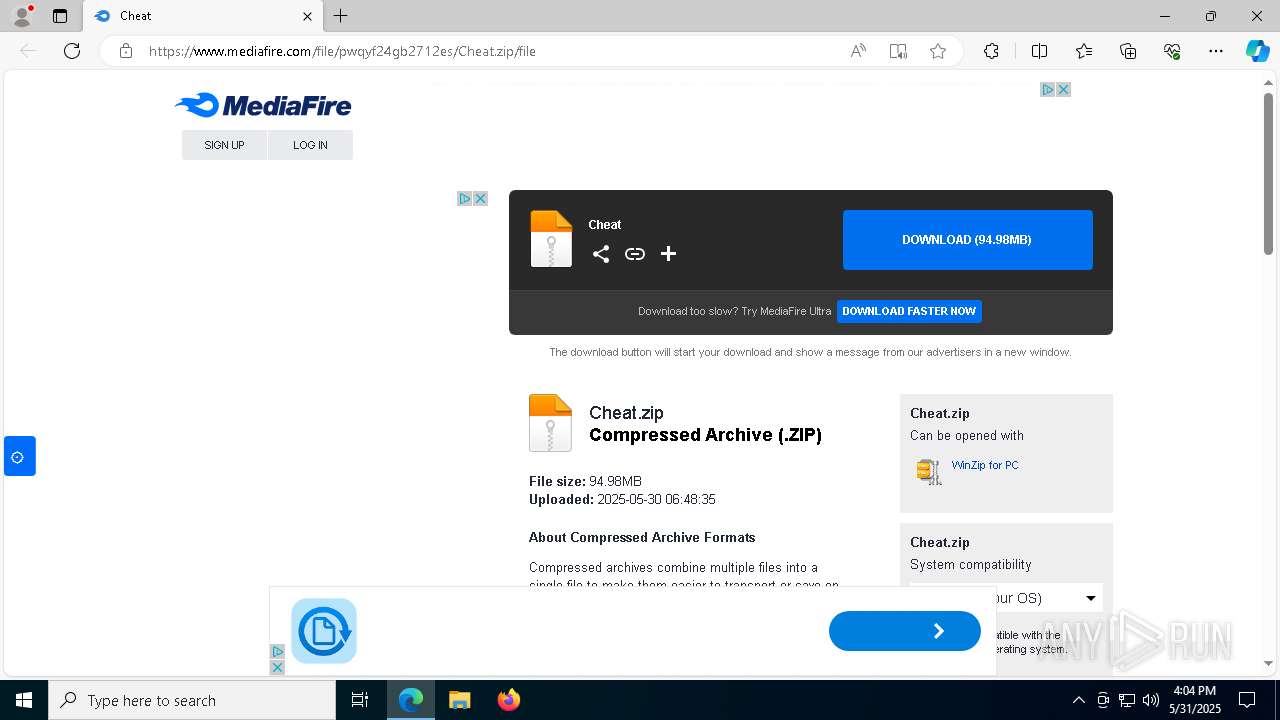Click 'File size: 94.98MB' text
Image resolution: width=1280 pixels, height=720 pixels.
tap(585, 481)
